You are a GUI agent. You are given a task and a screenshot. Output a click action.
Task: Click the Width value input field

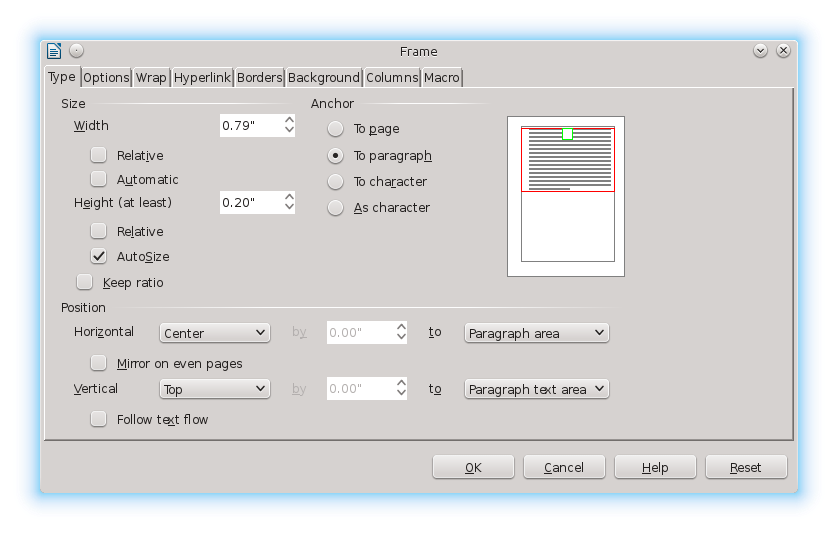252,126
